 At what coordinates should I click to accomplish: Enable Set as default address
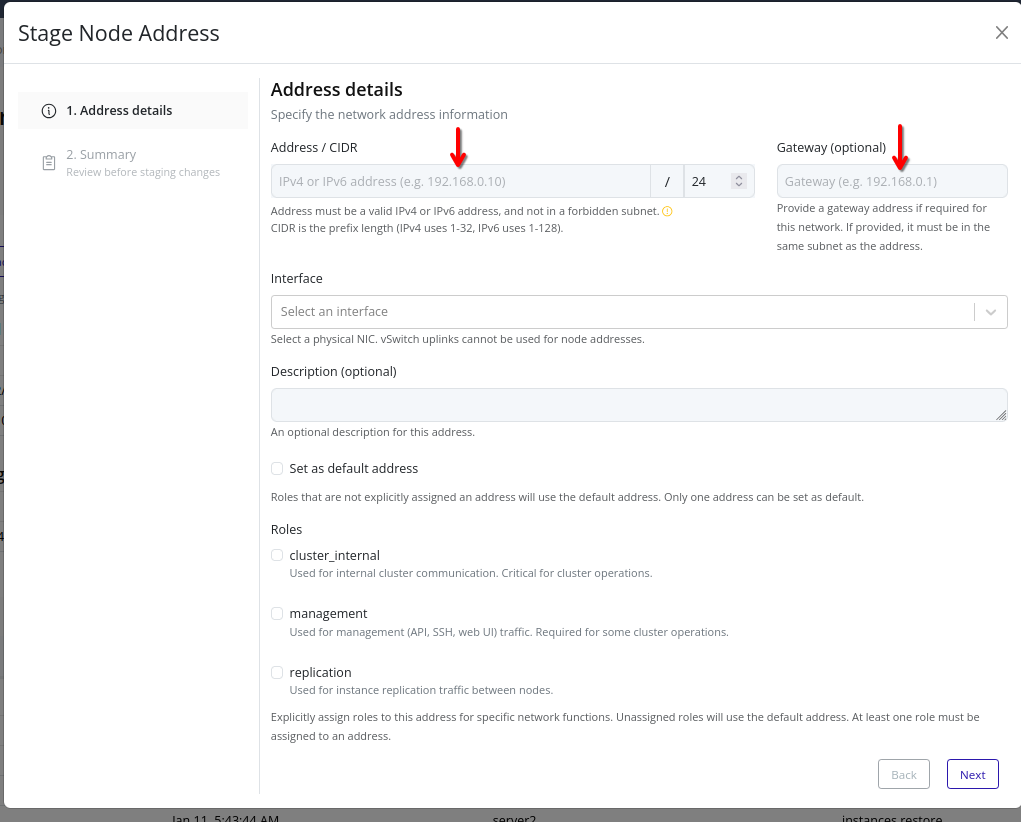pos(276,468)
